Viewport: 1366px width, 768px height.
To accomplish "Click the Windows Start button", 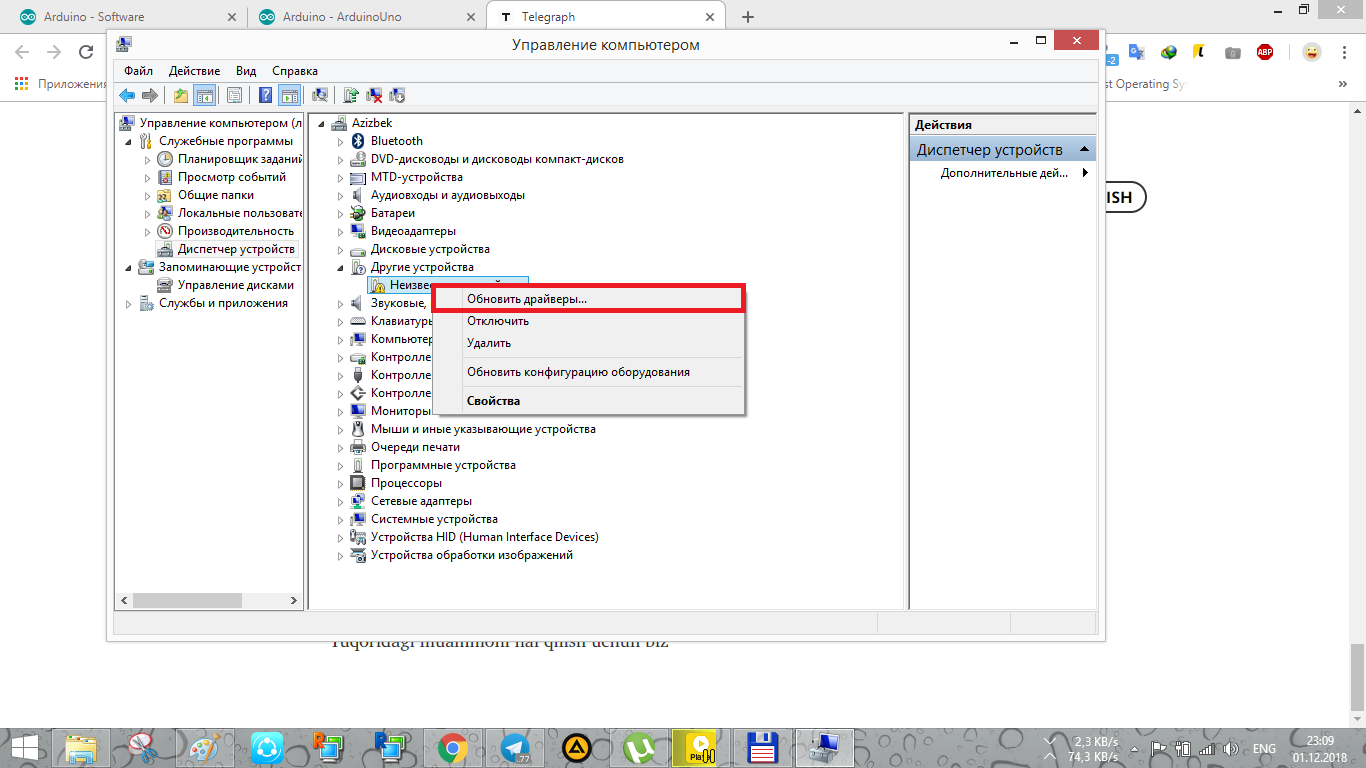I will coord(24,747).
